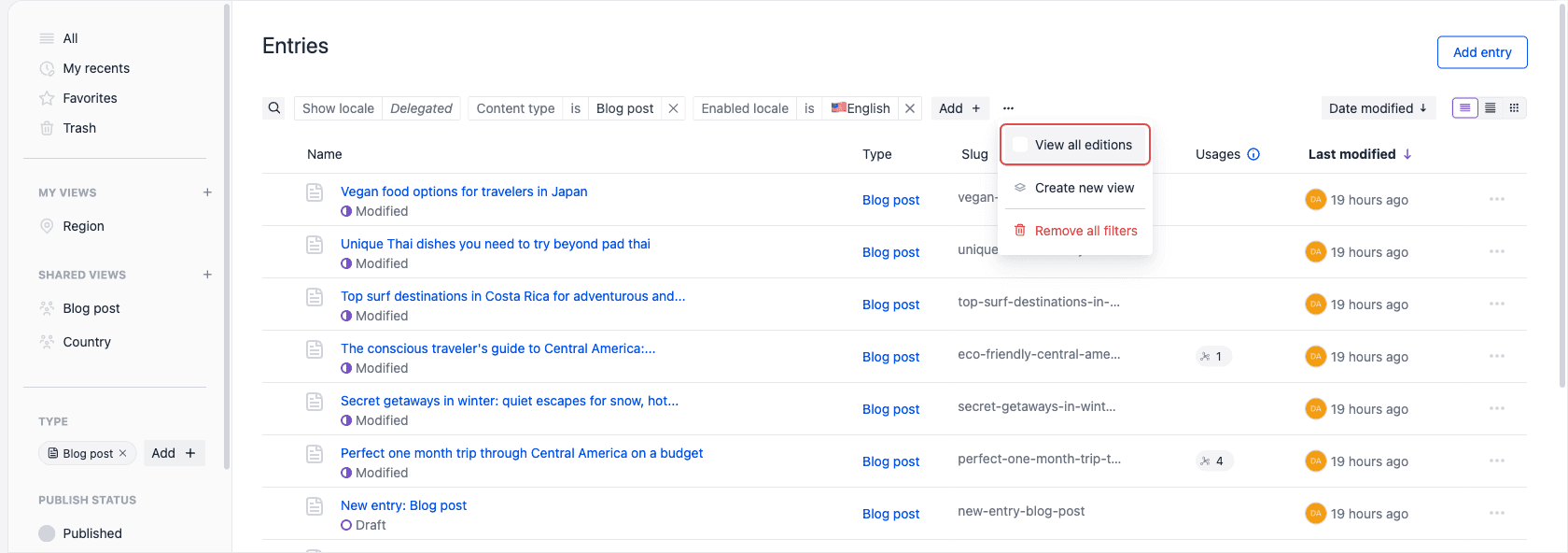The height and width of the screenshot is (553, 1568).
Task: Change the Enabled locale filter operator 'is'
Action: (x=809, y=108)
